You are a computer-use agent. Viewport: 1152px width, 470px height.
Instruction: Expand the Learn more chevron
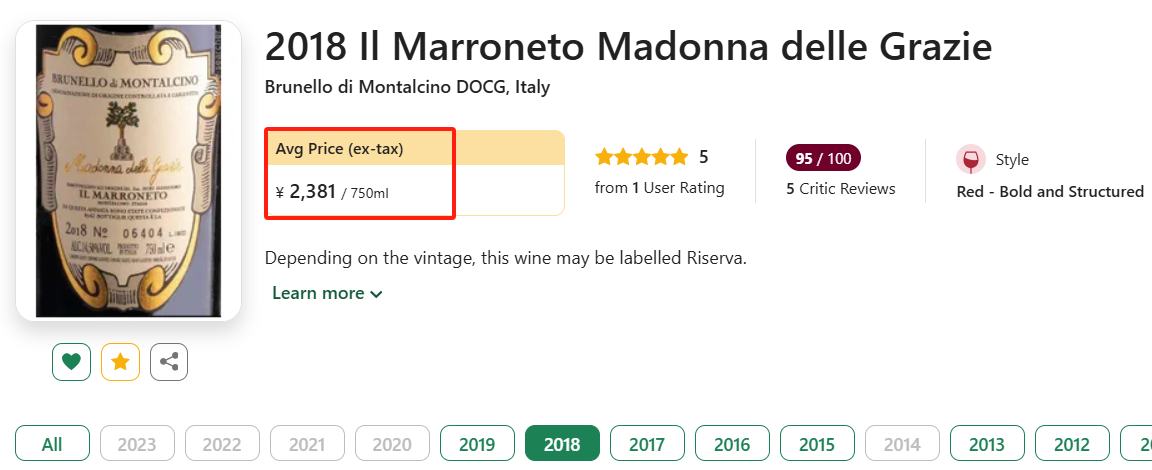[376, 294]
